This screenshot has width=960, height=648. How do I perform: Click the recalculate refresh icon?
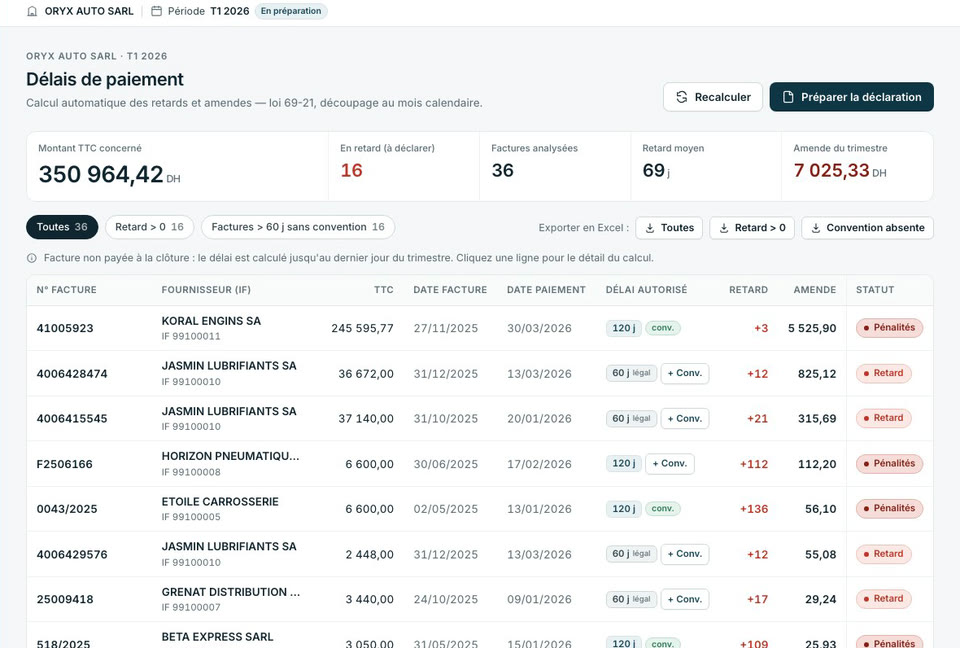(681, 97)
